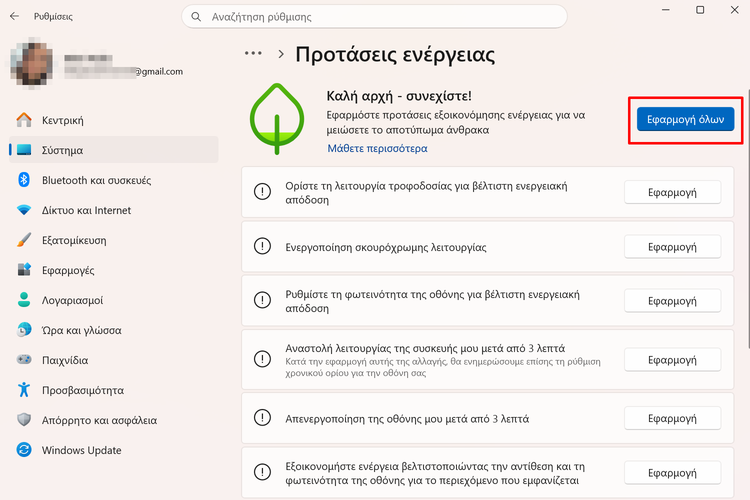Open the Bluetooth και συσκευές section
750x500 pixels.
pyautogui.click(x=96, y=180)
